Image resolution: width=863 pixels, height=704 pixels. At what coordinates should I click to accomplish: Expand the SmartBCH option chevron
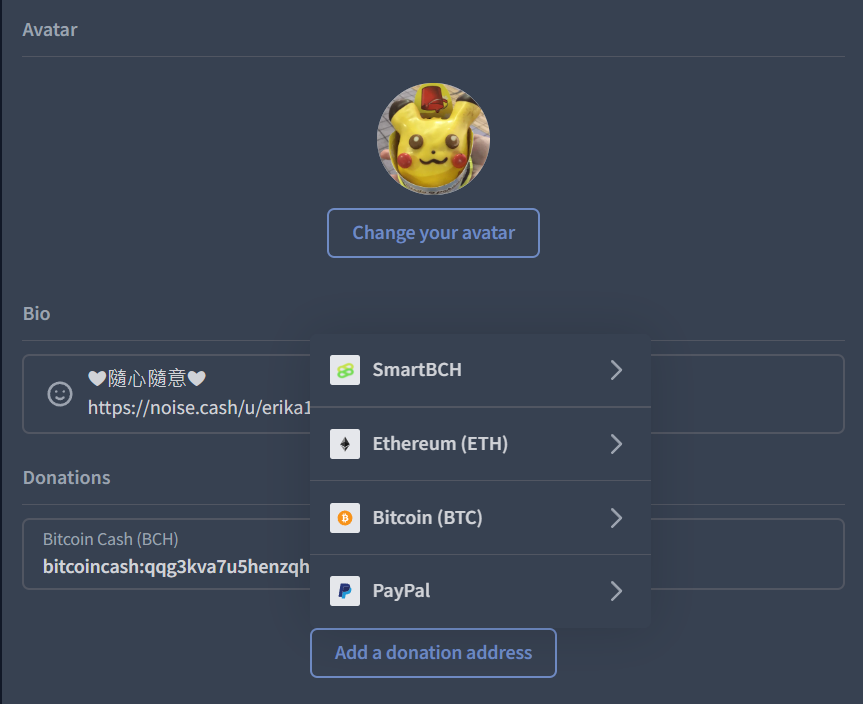[616, 370]
